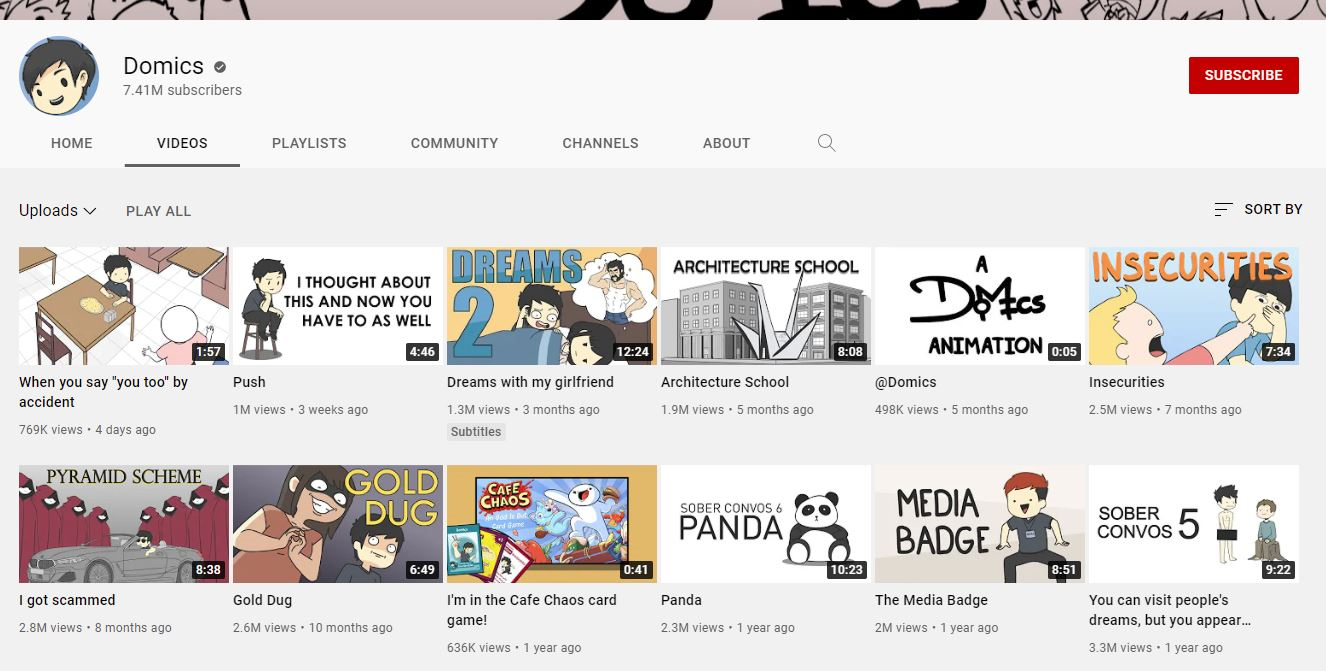Screen dimensions: 1326x671
Task: Open the Insecurities video thumbnail
Action: coord(1194,306)
